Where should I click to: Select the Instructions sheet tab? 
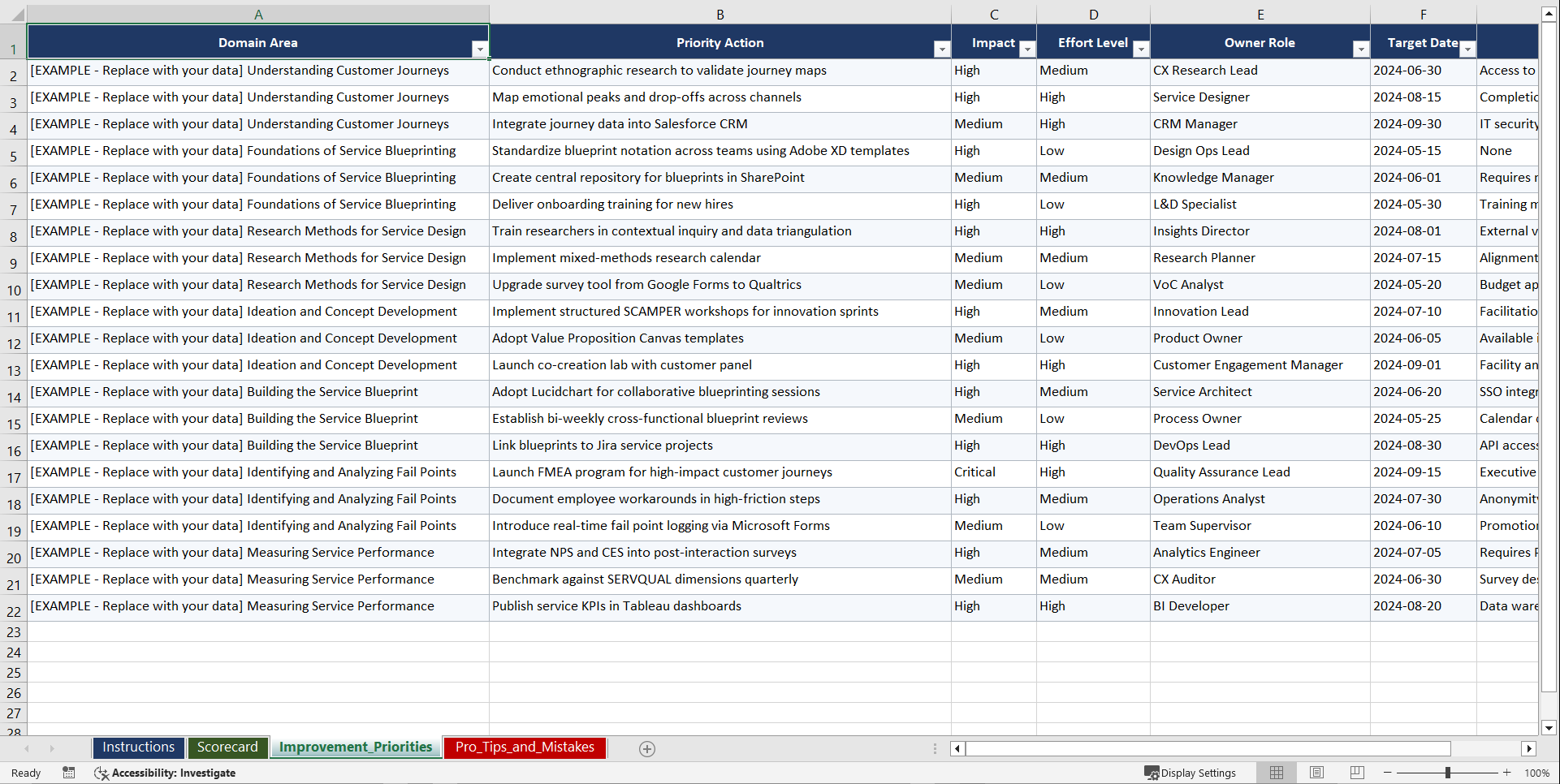pyautogui.click(x=138, y=747)
